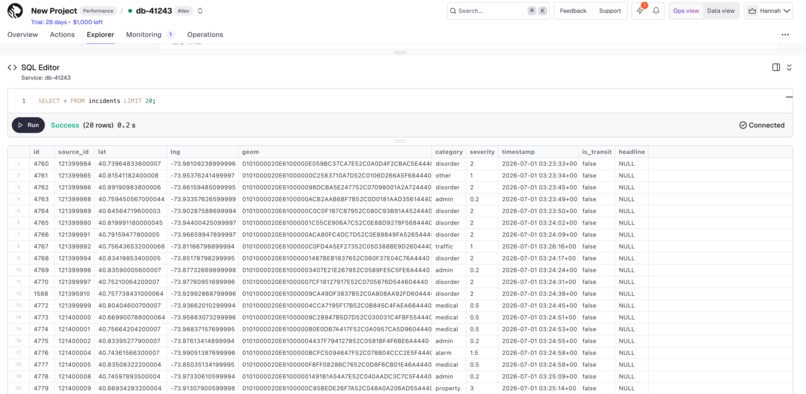The height and width of the screenshot is (394, 806).
Task: Click the source_id column header
Action: [74, 152]
